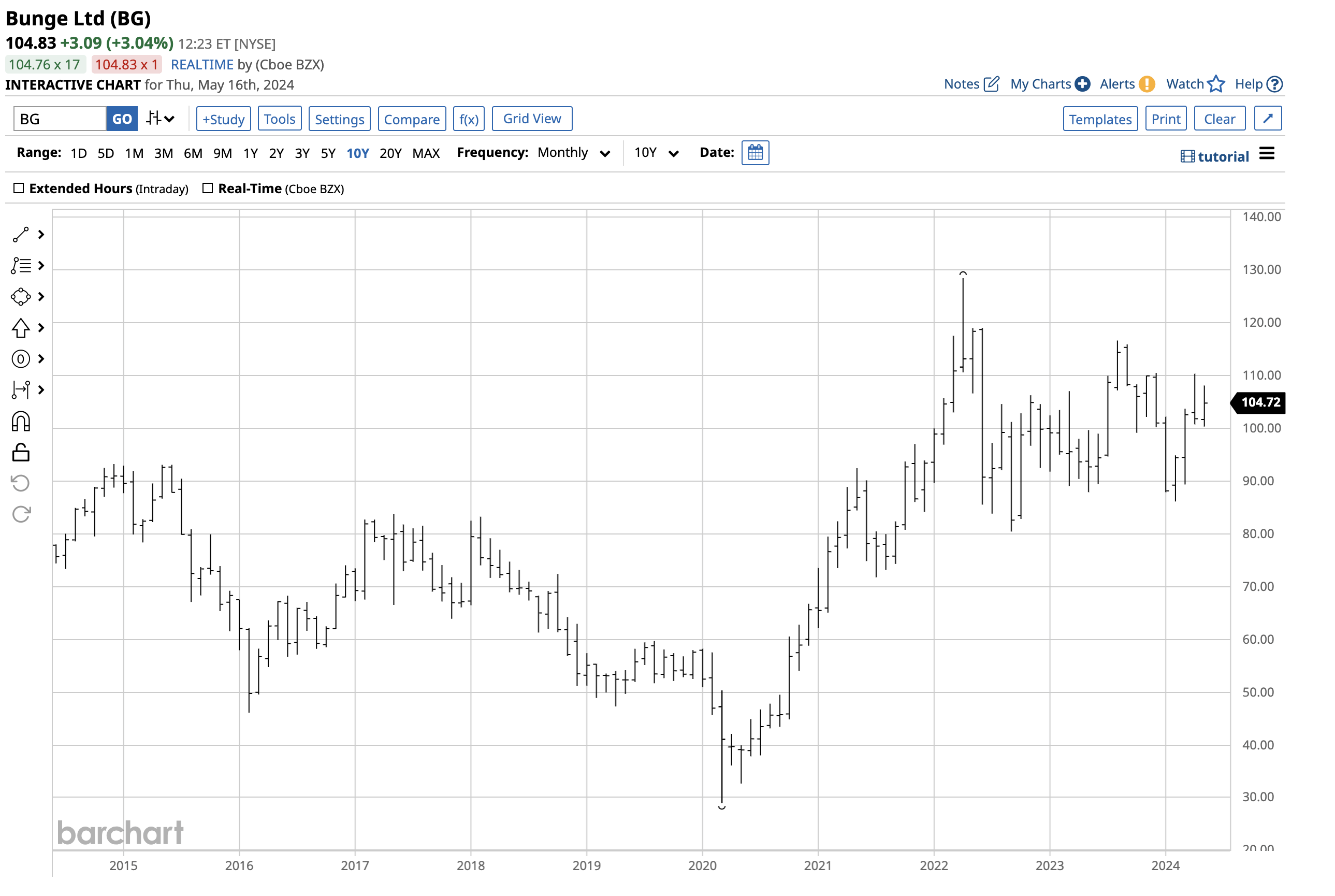Expand the chart type selector chevron
1335x896 pixels.
coord(168,118)
